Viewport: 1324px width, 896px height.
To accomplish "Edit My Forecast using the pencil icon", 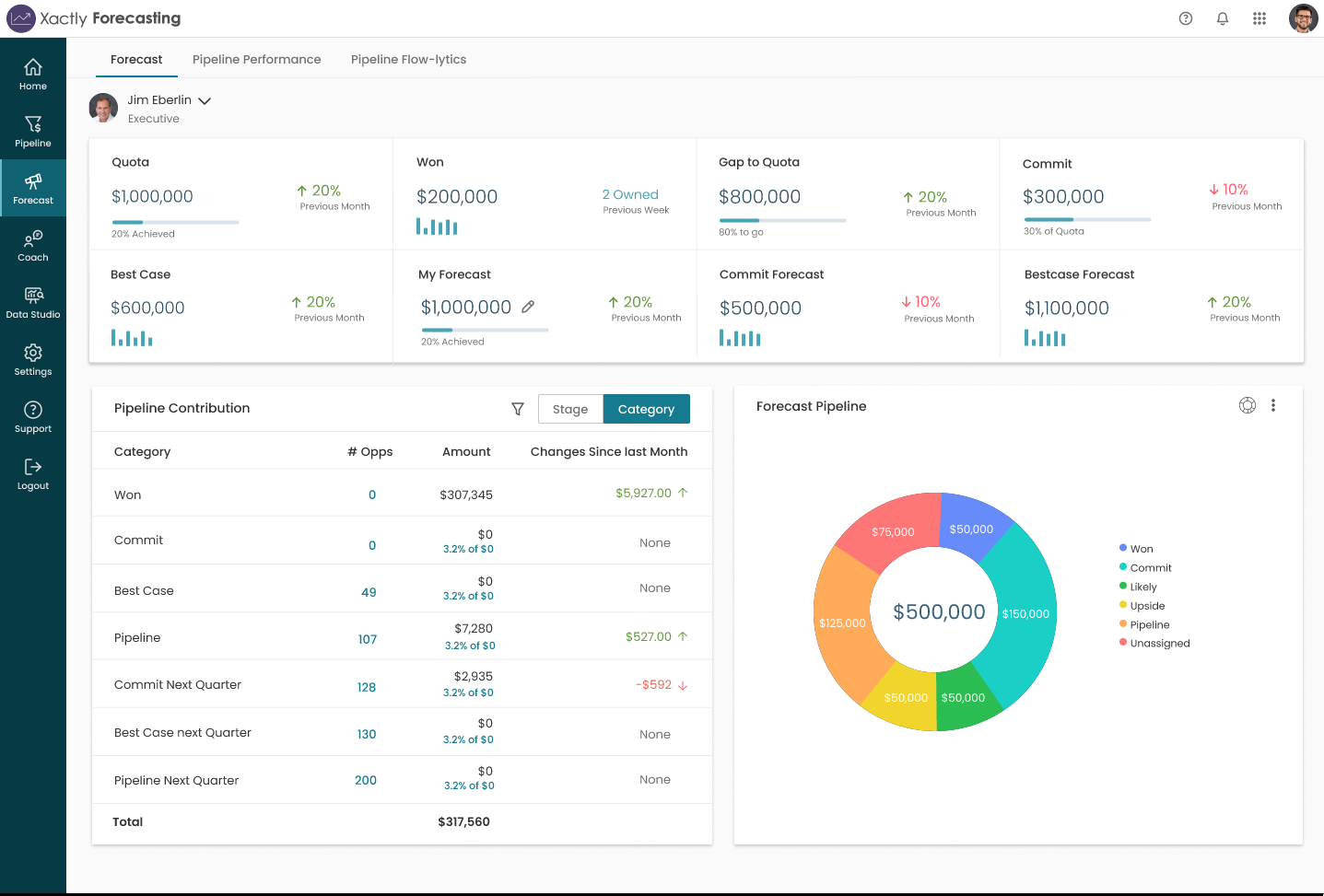I will coord(527,307).
